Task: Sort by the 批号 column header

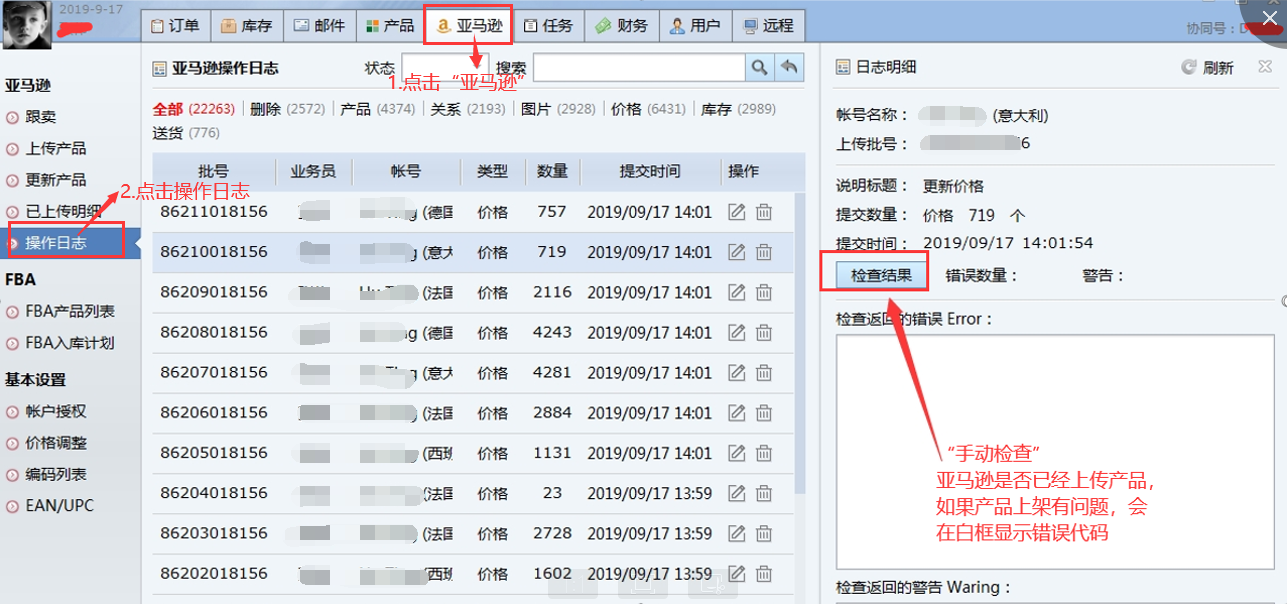Action: (x=214, y=171)
